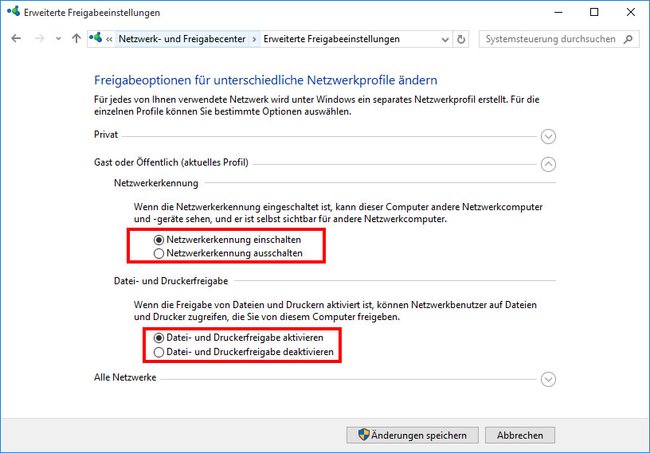The width and height of the screenshot is (650, 453).
Task: Click the network icon in the address bar
Action: (96, 38)
